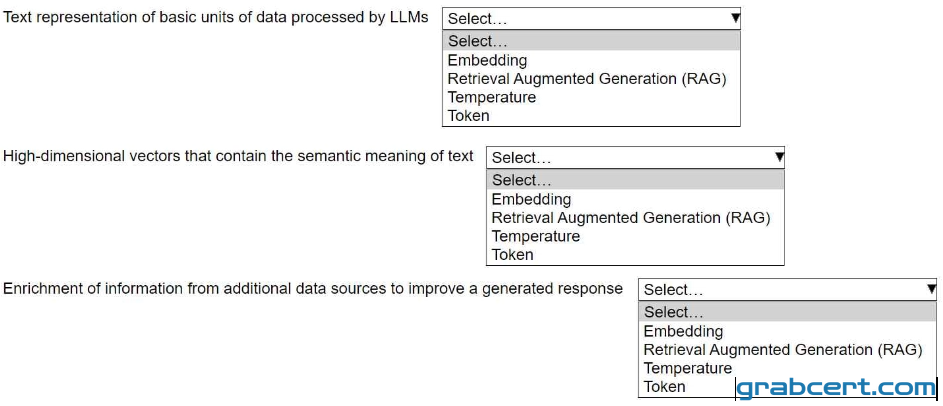Click highlighted Select… placeholder in third list
Viewport: 943px width, 406px height.
tap(787, 312)
